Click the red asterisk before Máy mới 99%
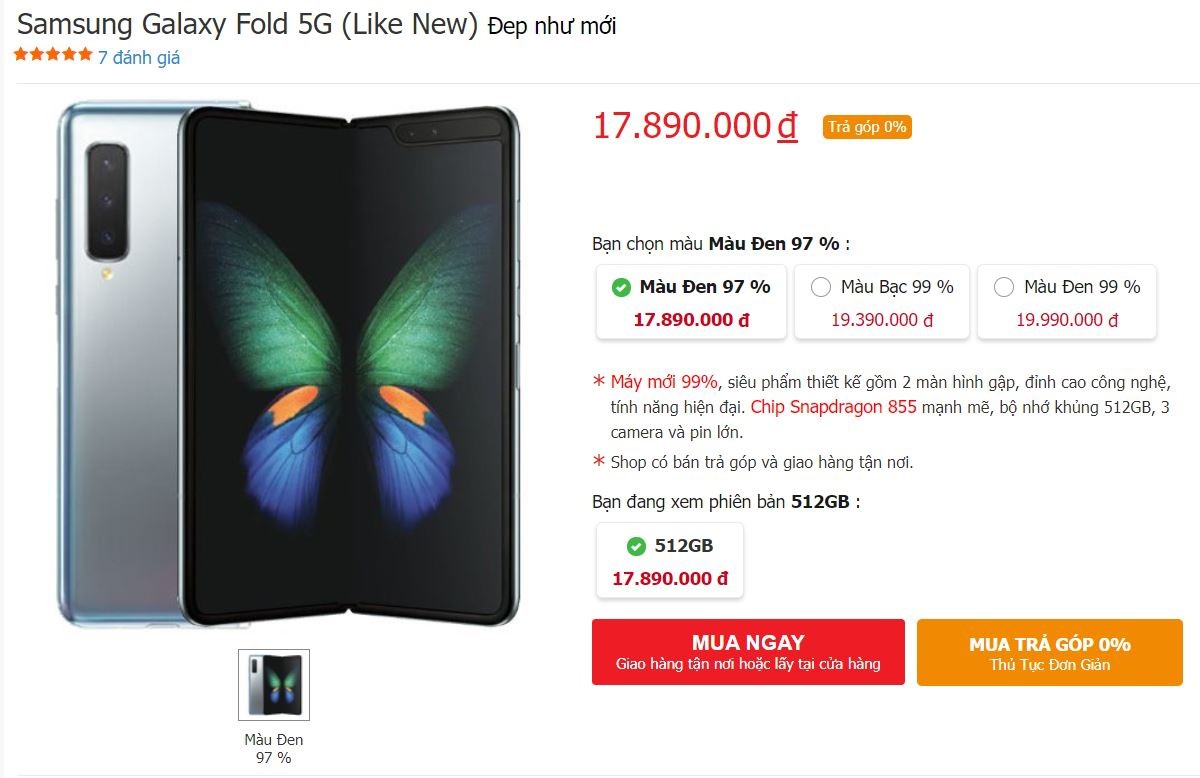This screenshot has width=1200, height=778. coord(598,380)
